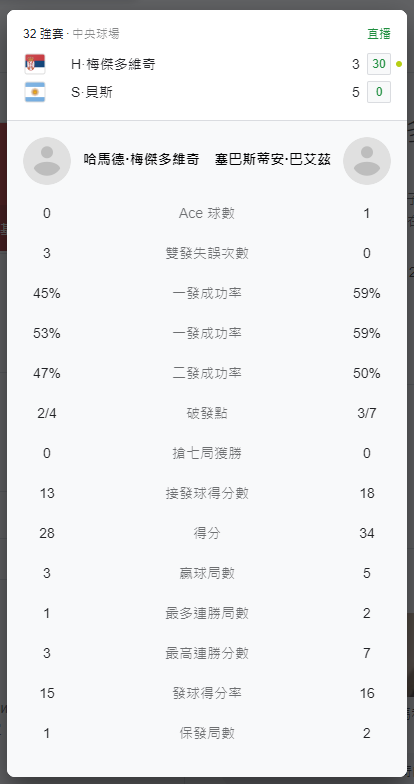Click the Serbia flag icon
This screenshot has width=414, height=784.
(34, 64)
